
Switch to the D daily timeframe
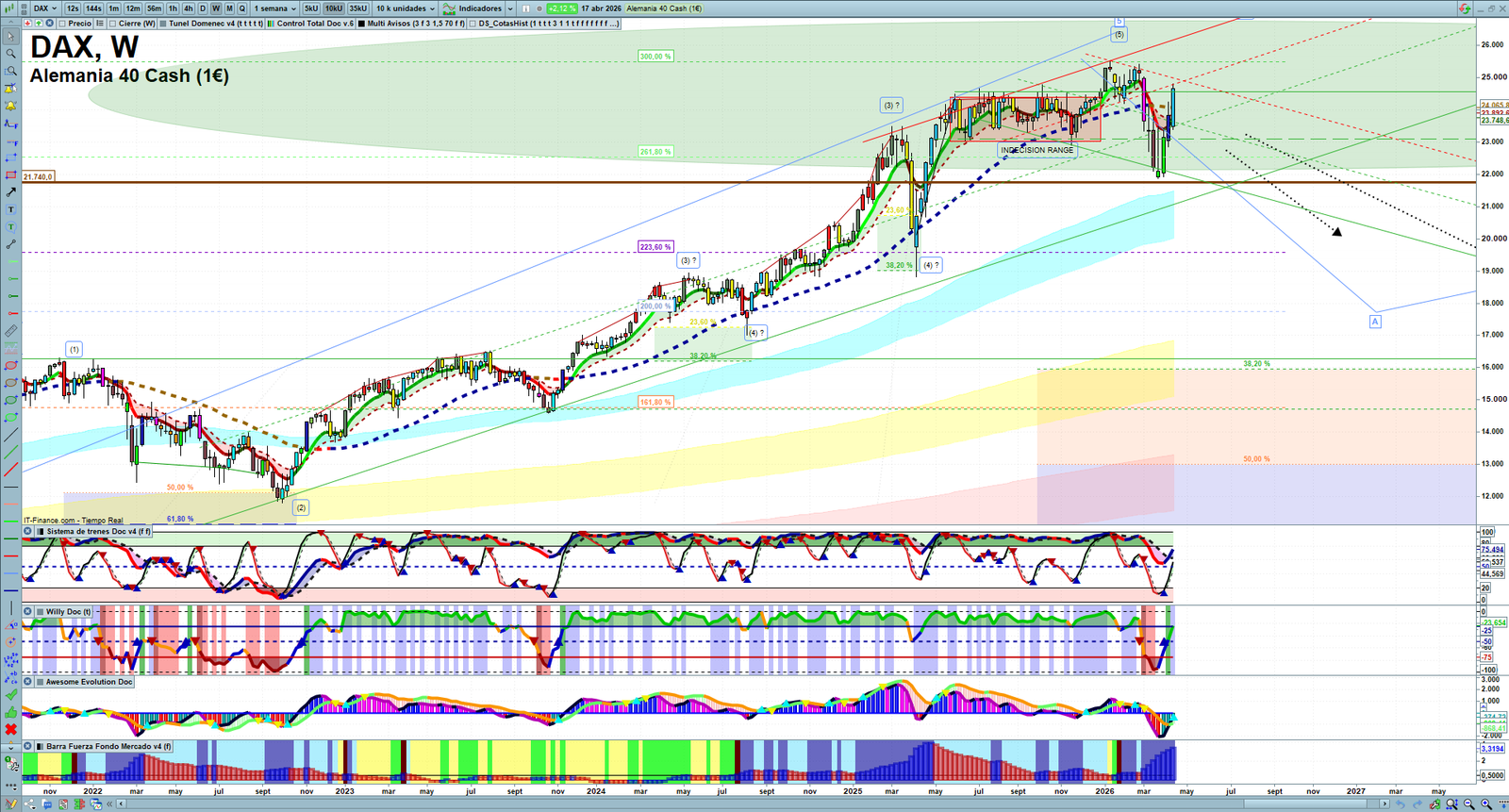202,8
